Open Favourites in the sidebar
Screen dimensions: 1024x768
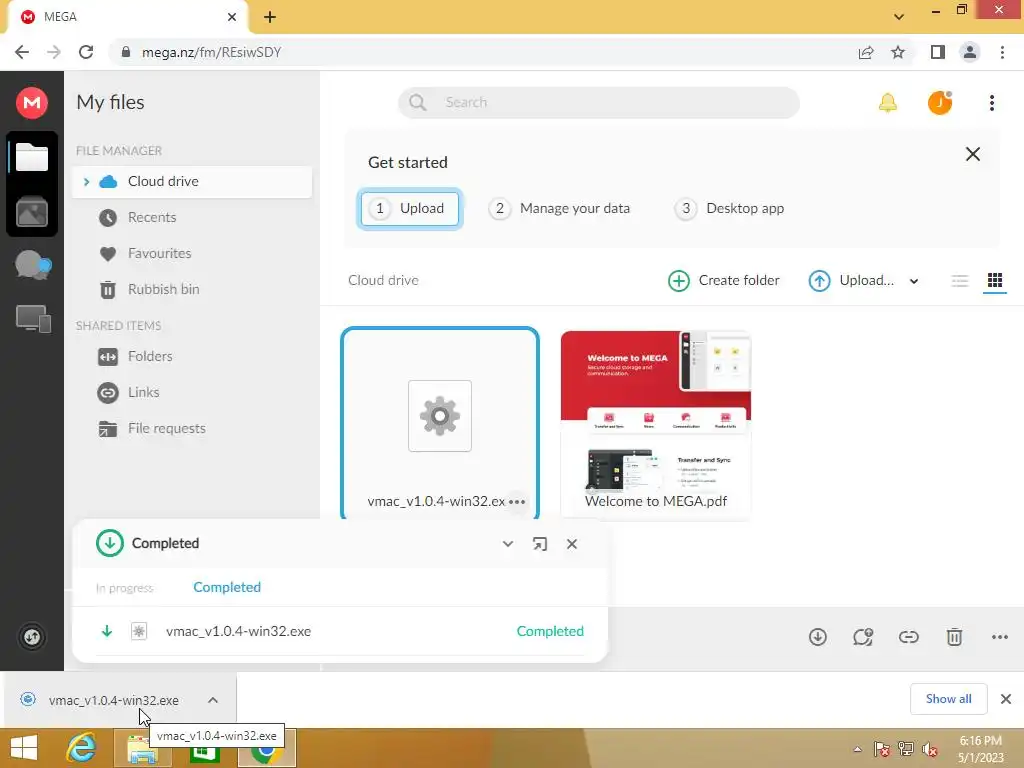(145, 253)
